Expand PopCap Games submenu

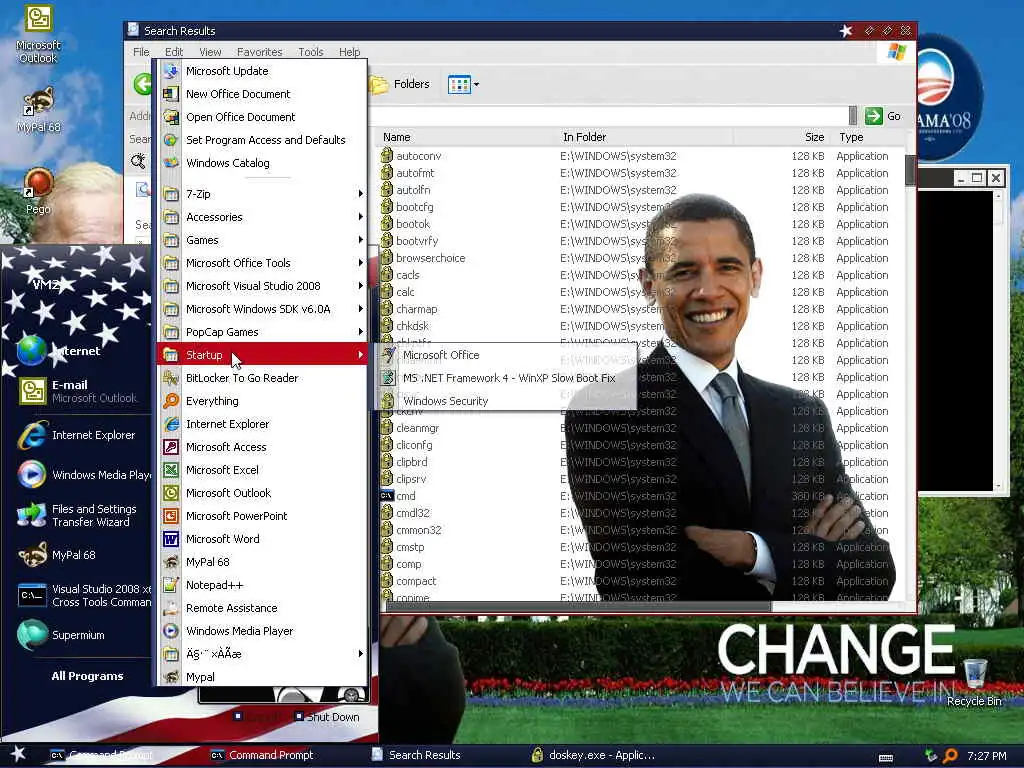pyautogui.click(x=261, y=332)
